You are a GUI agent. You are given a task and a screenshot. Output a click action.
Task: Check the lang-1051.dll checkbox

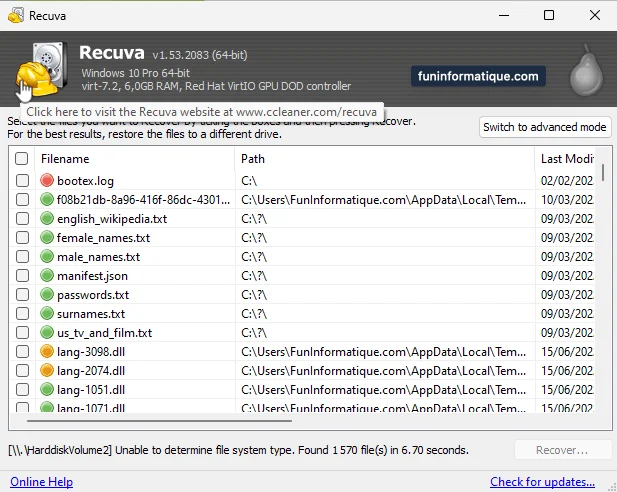22,390
